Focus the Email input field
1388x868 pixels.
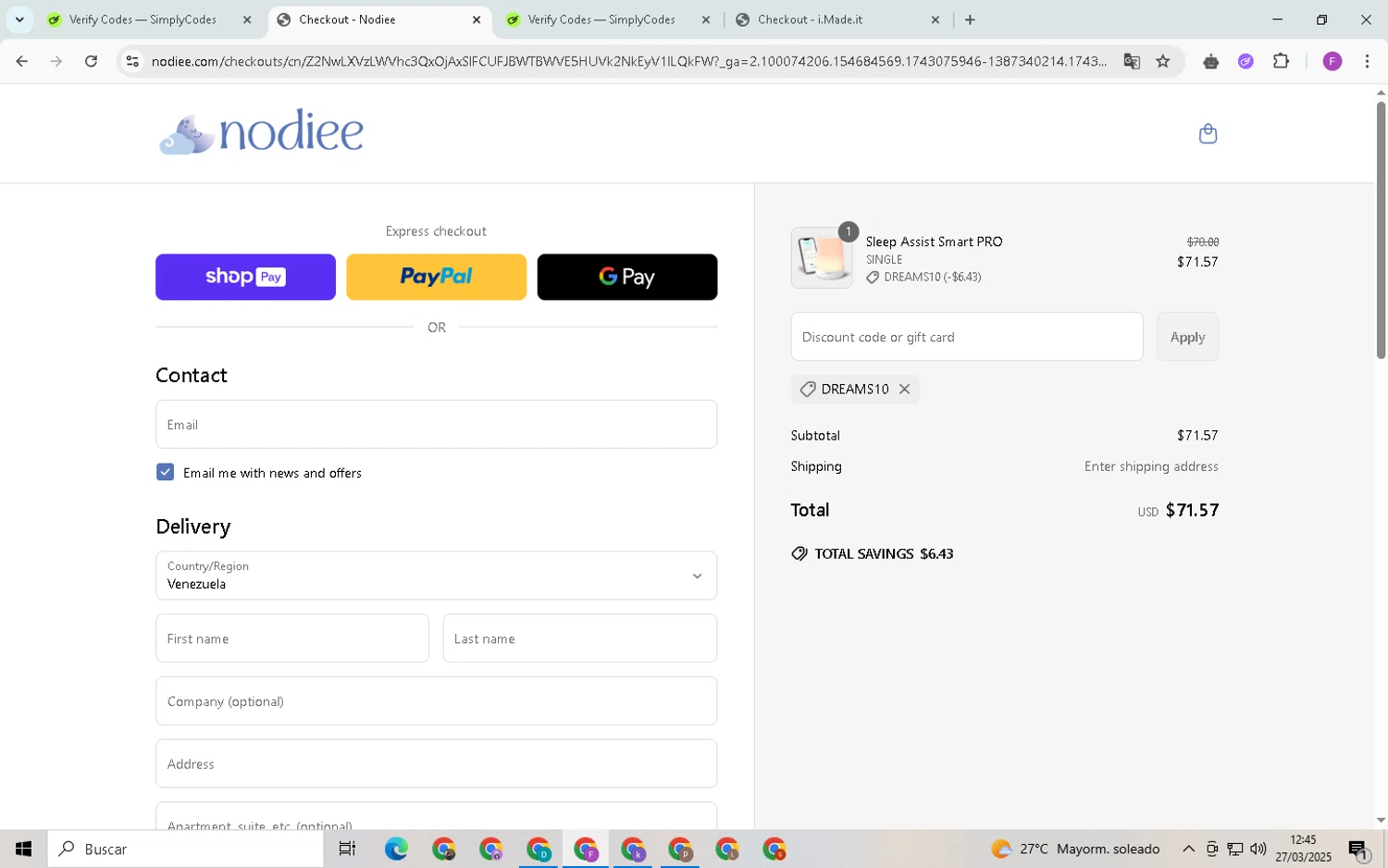click(436, 425)
